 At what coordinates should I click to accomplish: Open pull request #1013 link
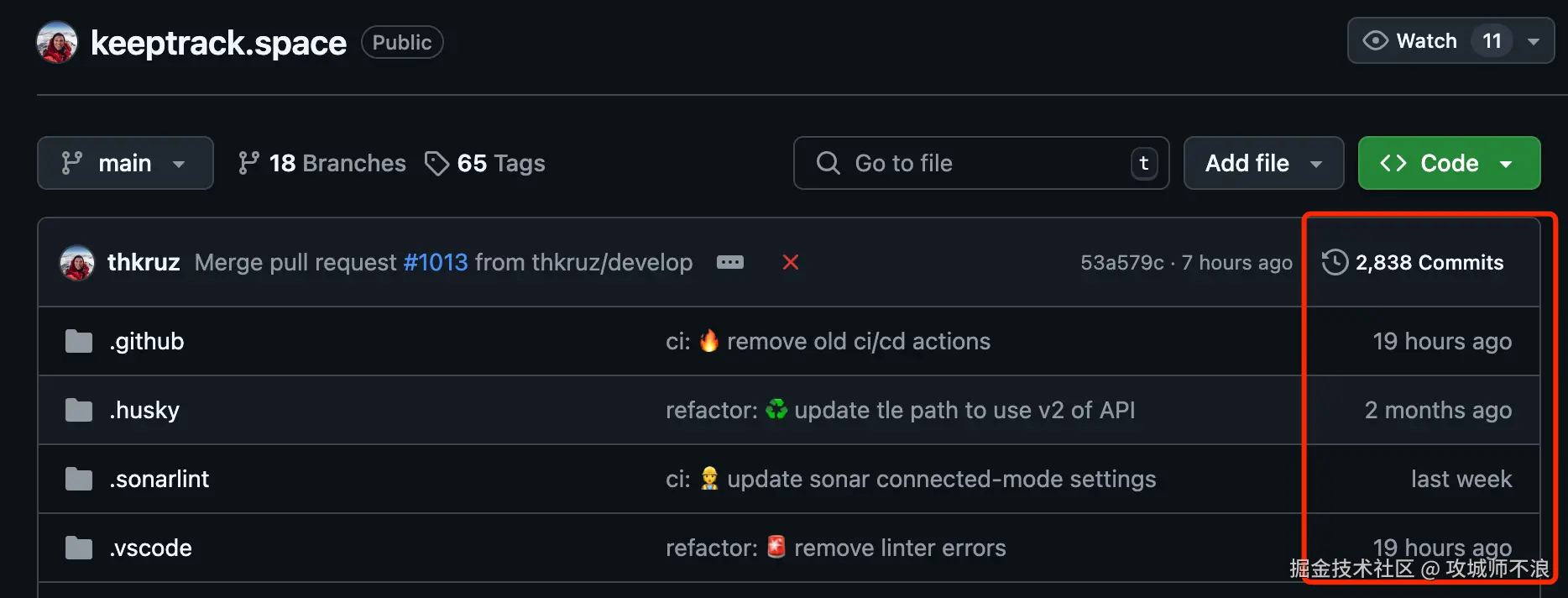point(435,262)
